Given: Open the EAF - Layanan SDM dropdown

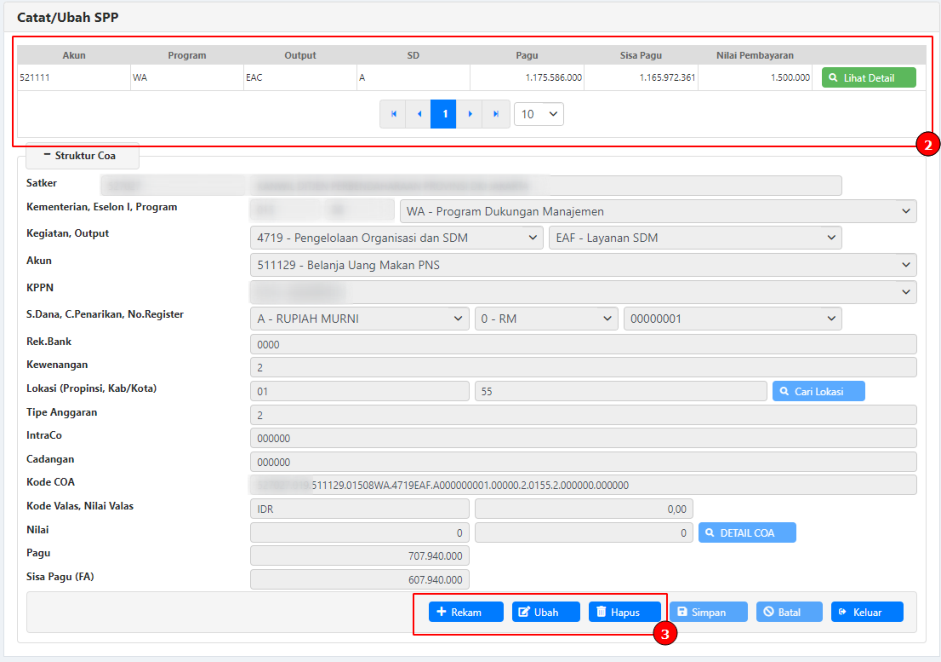Looking at the screenshot, I should 694,238.
